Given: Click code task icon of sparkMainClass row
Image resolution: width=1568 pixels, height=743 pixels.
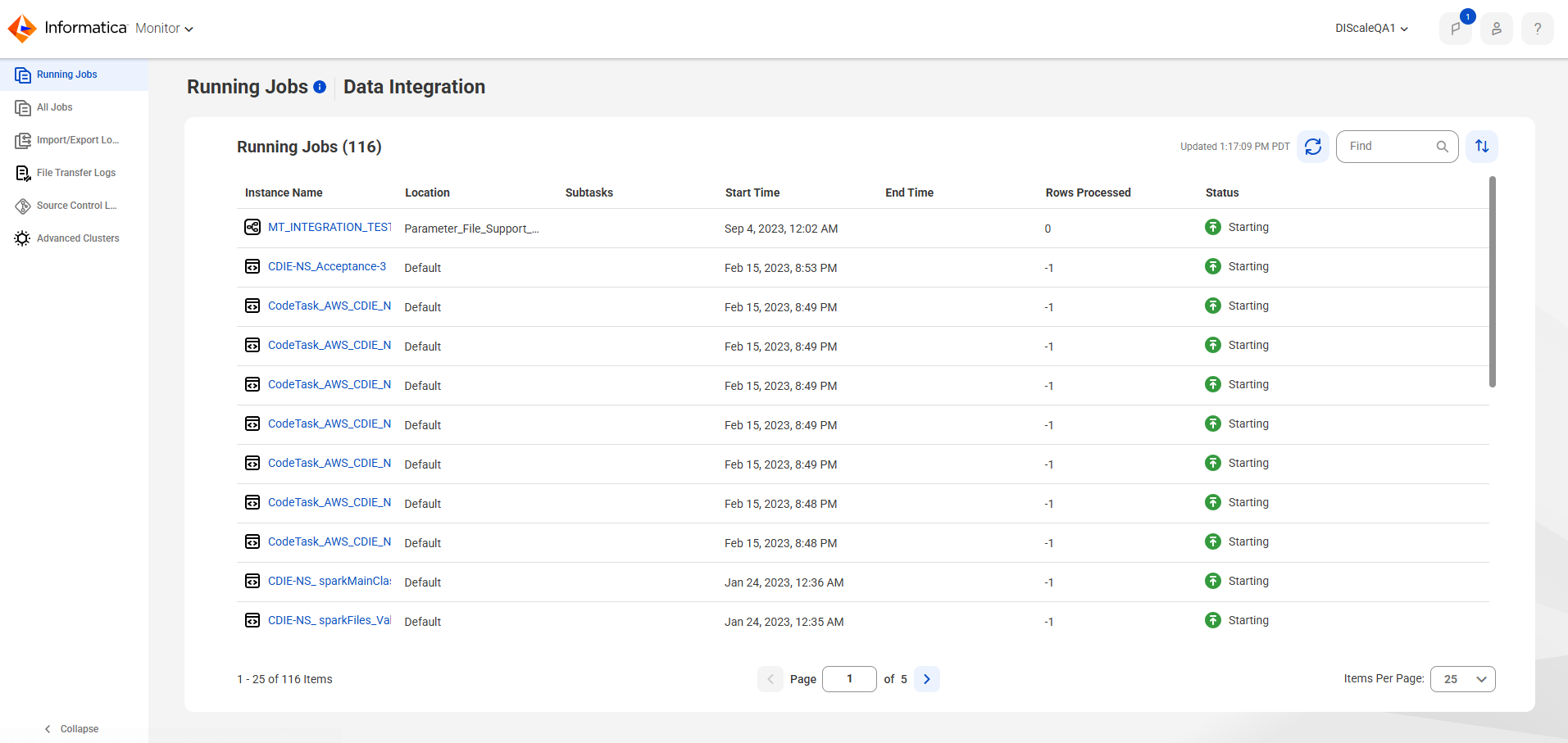Looking at the screenshot, I should (x=252, y=581).
